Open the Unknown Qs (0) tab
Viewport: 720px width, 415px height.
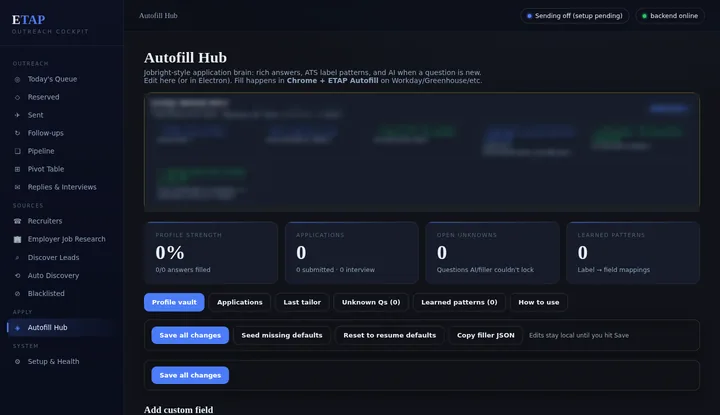(371, 302)
